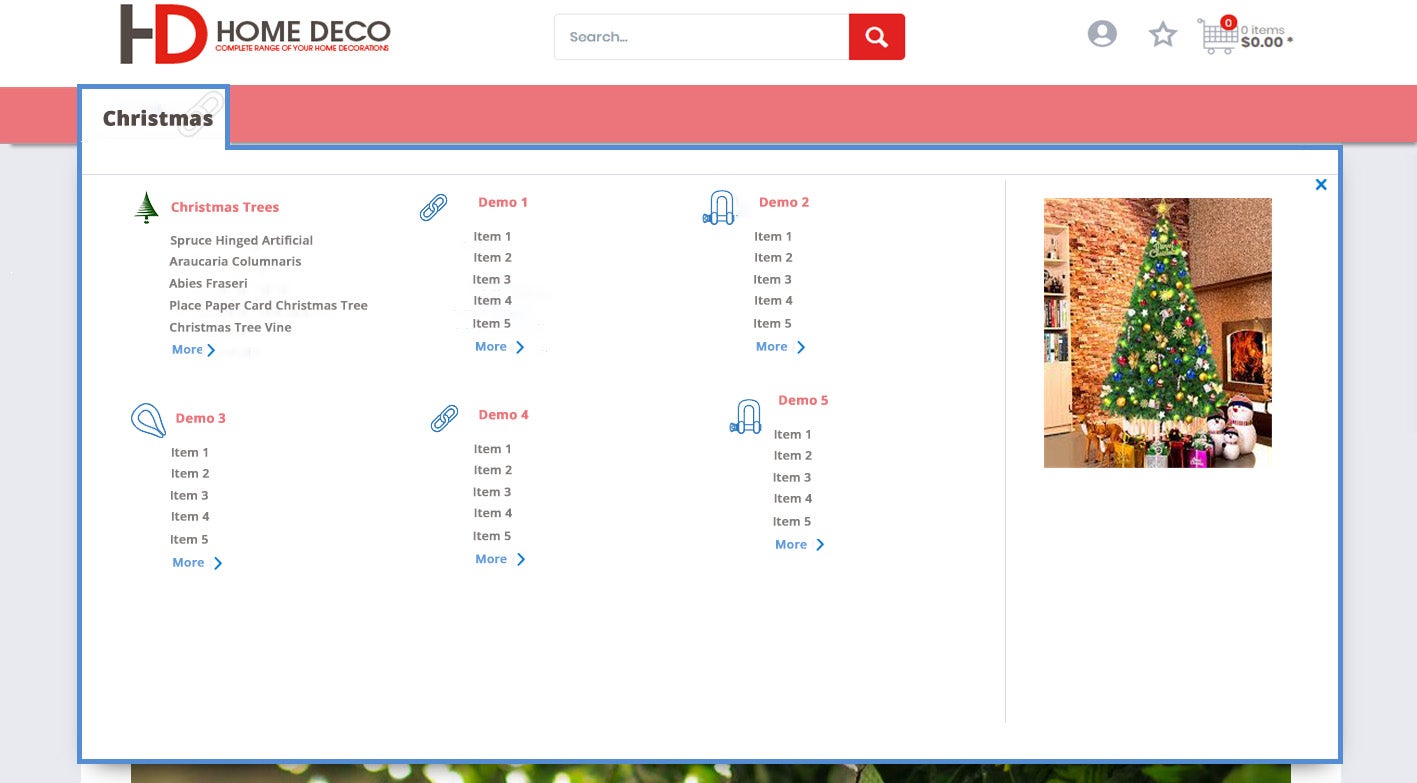This screenshot has height=783, width=1417.
Task: Expand More under Christmas Trees
Action: (x=194, y=350)
